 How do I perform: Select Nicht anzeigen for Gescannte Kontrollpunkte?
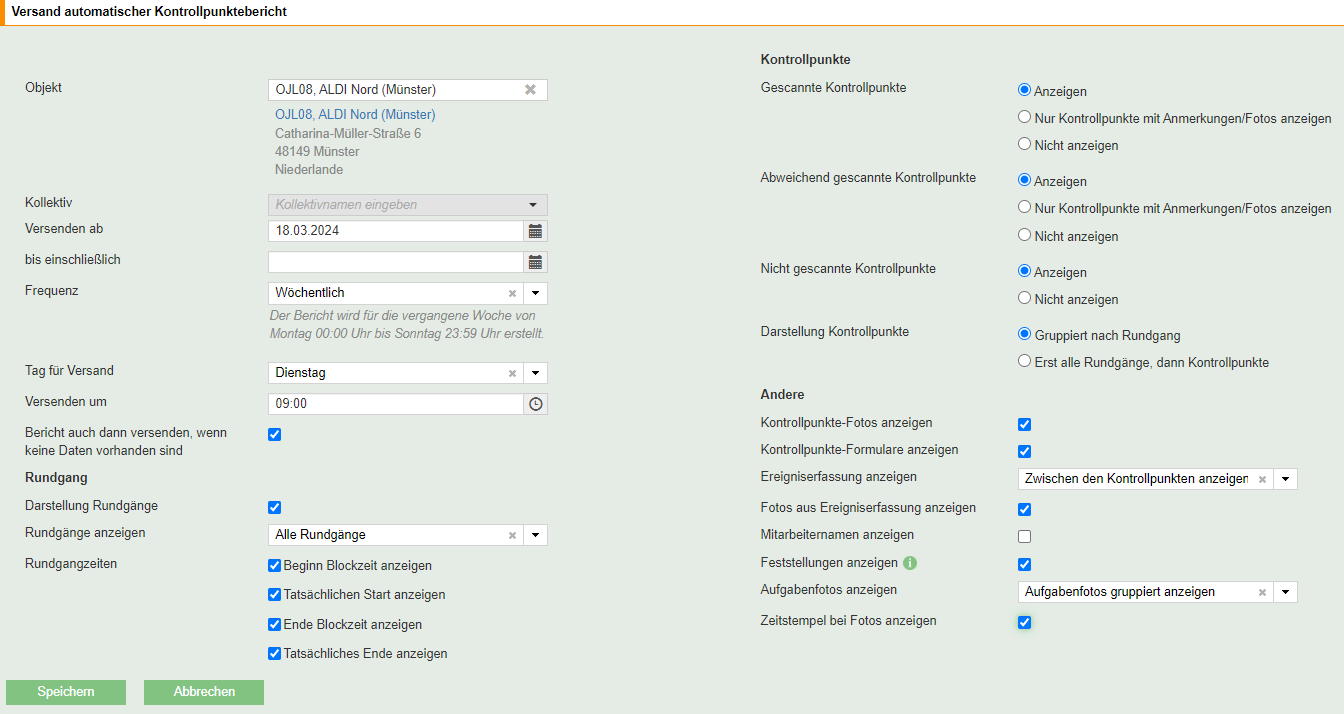(x=1024, y=144)
